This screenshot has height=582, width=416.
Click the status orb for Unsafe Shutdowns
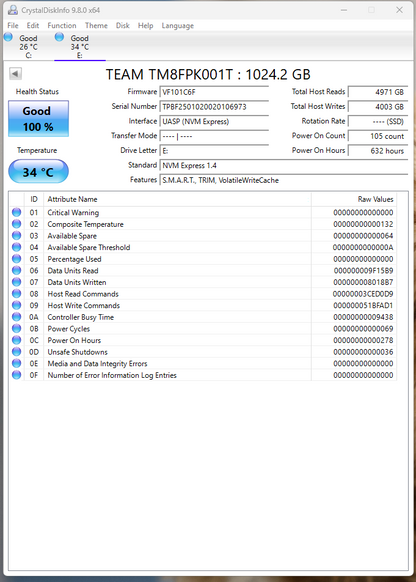pyautogui.click(x=16, y=352)
